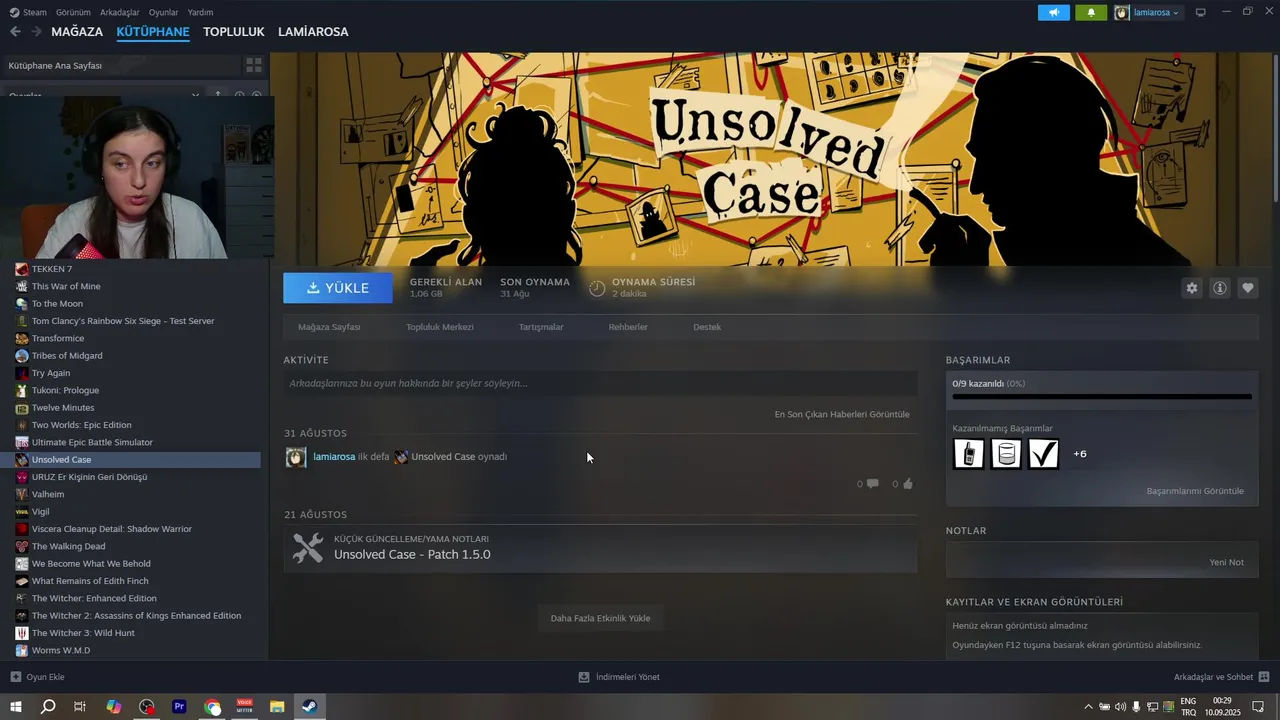This screenshot has height=720, width=1280.
Task: Open Arkadaşlar ve Sohbet
Action: click(x=1222, y=677)
